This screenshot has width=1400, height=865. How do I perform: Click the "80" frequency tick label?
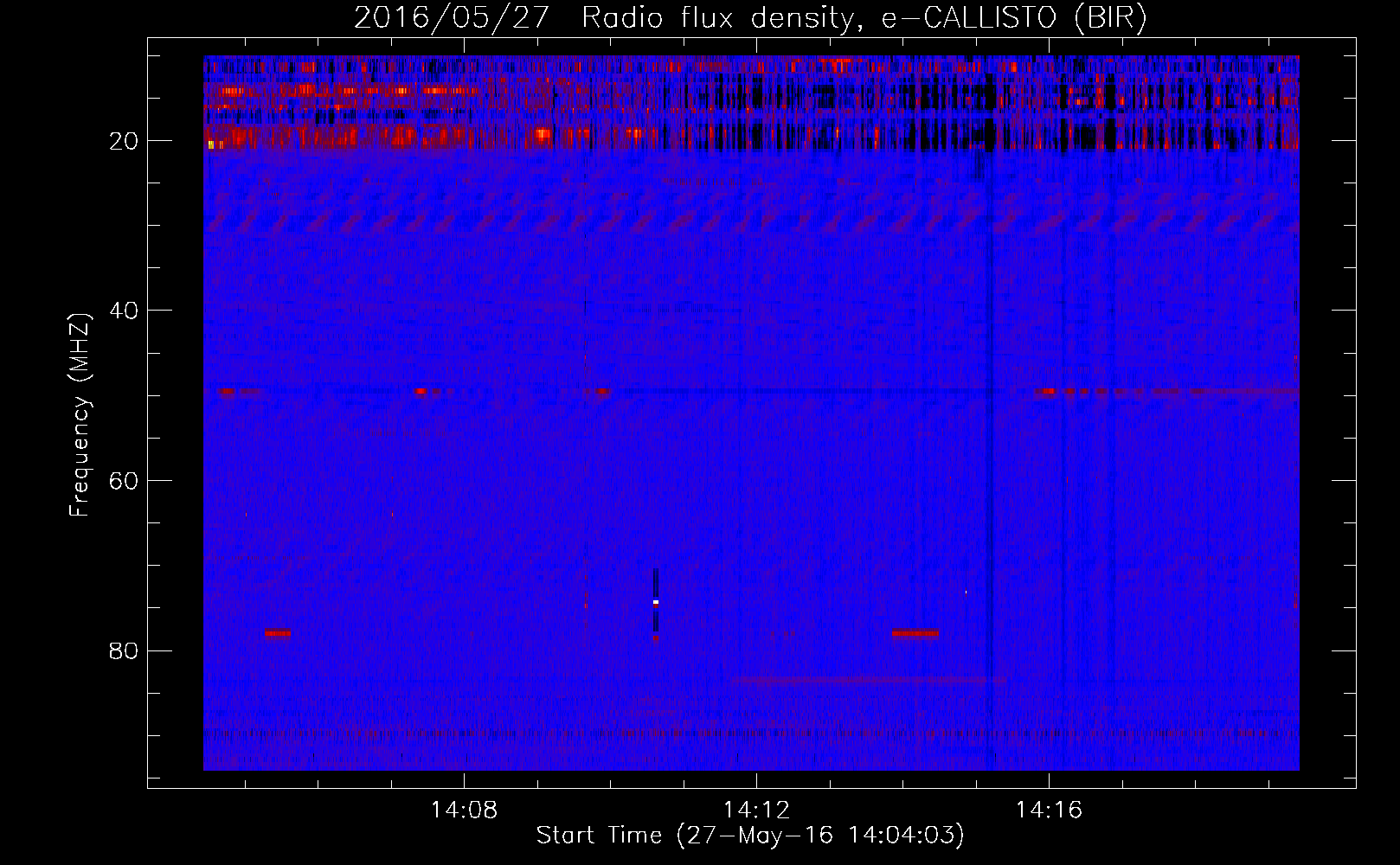124,650
